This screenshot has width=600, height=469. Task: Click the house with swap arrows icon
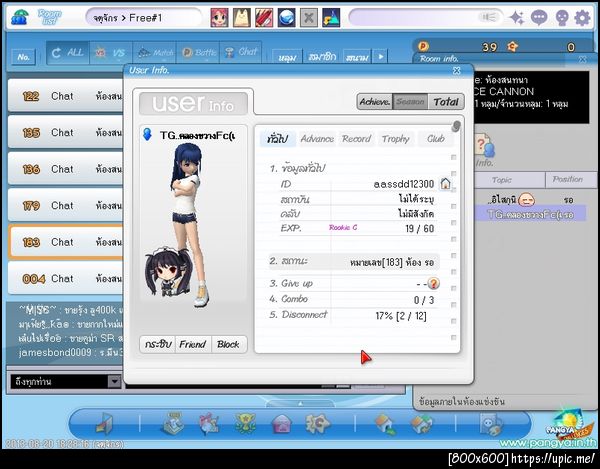pos(422,424)
